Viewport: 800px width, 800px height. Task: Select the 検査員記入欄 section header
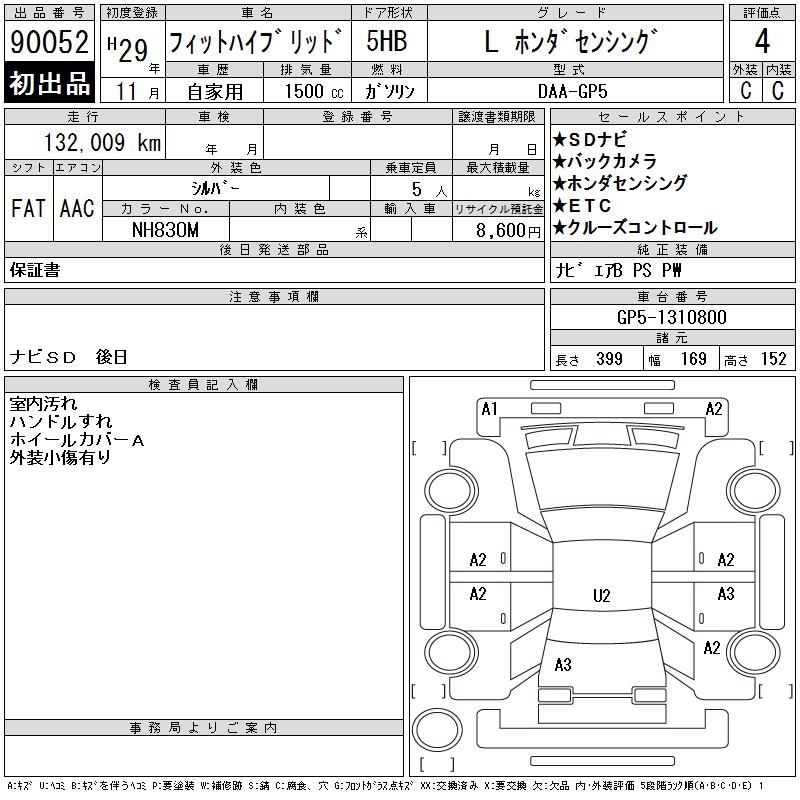(204, 385)
